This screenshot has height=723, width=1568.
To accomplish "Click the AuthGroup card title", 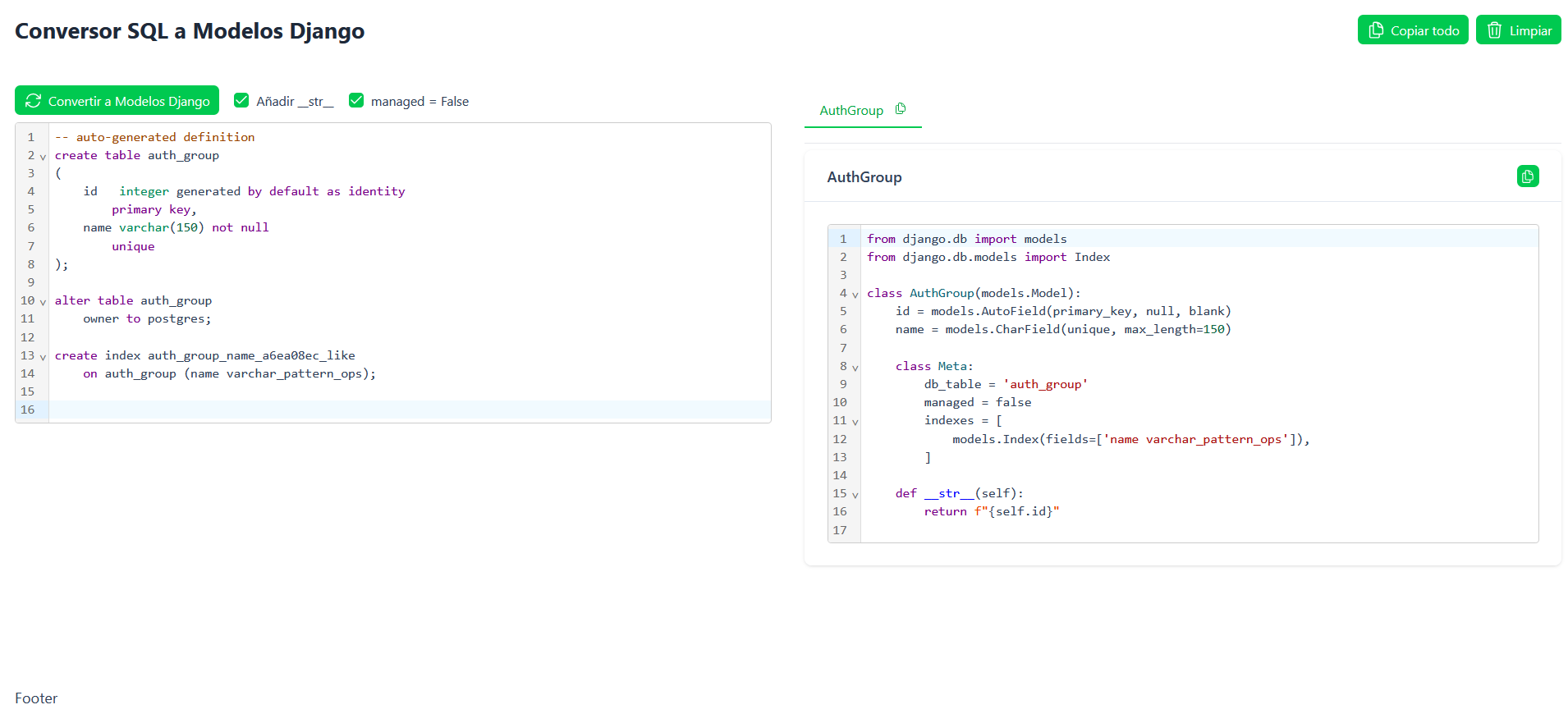I will [x=864, y=177].
